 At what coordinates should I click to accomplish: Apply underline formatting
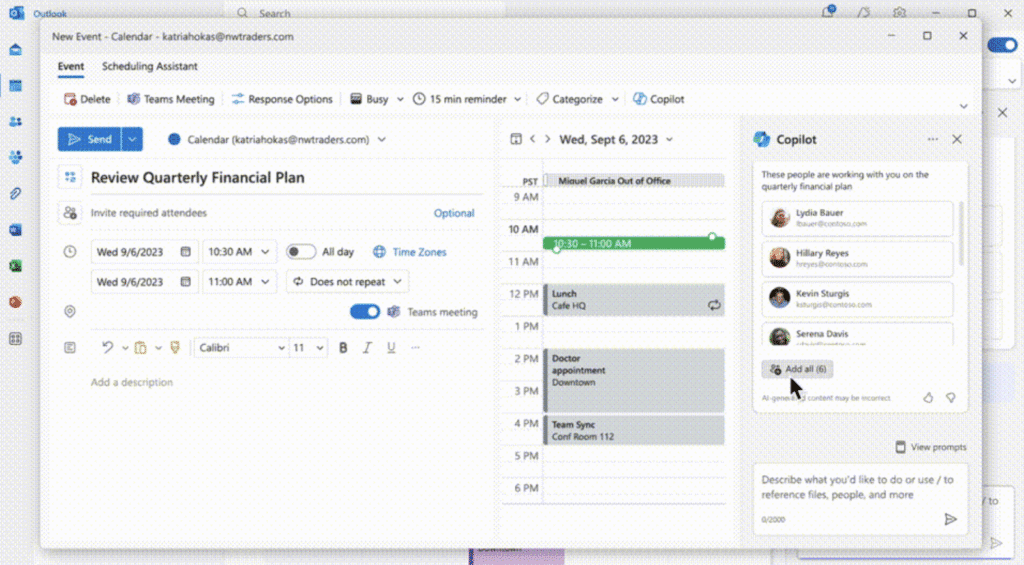[391, 347]
